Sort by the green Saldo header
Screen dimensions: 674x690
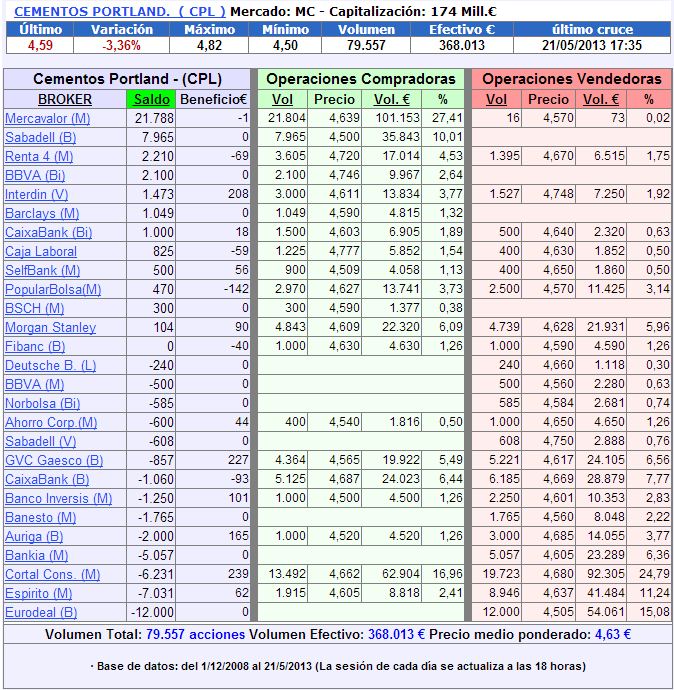coord(151,99)
